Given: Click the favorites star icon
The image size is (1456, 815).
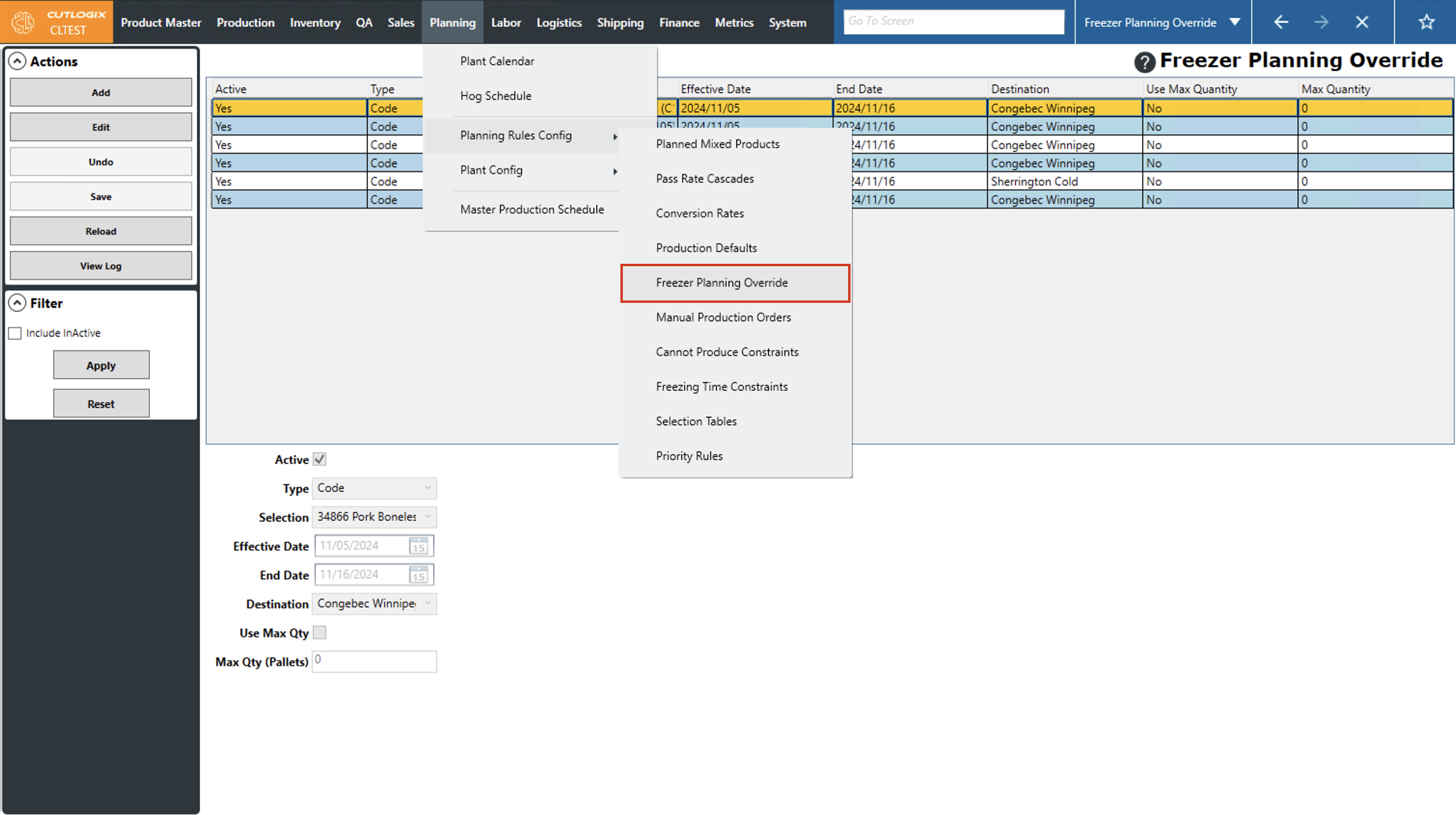Looking at the screenshot, I should click(x=1426, y=22).
